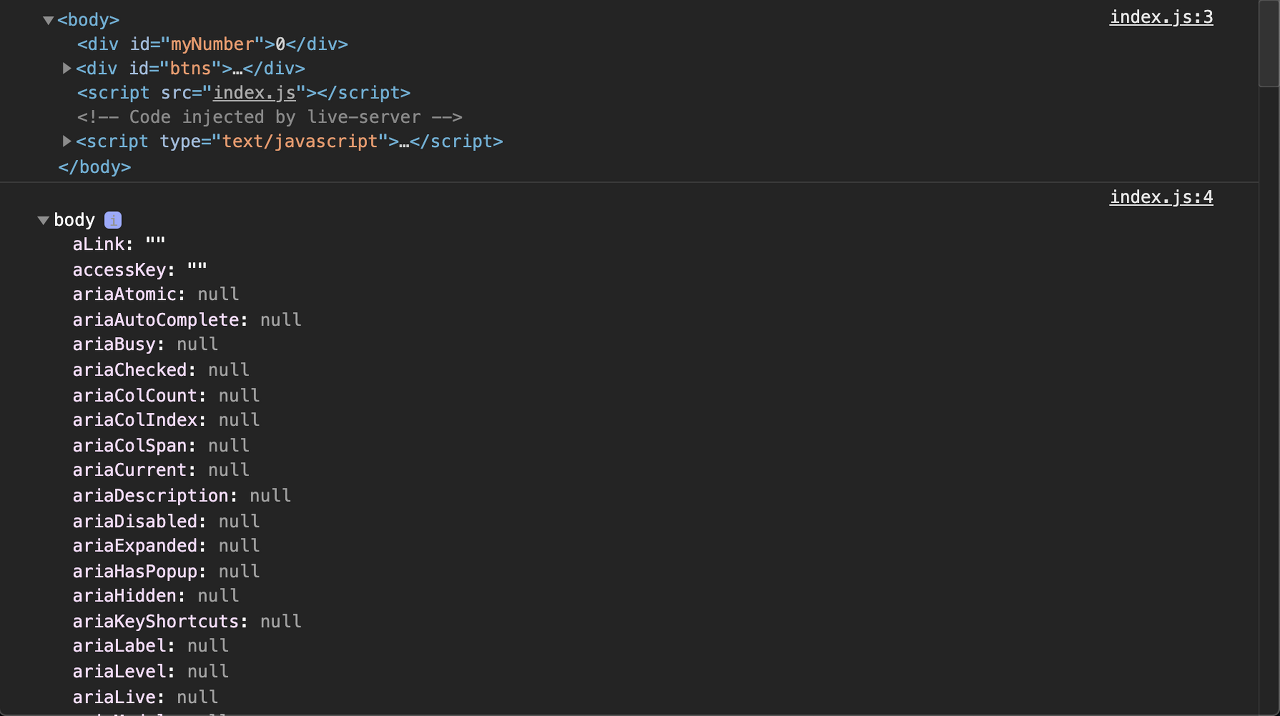Click the ariaHasPopup property row
Viewport: 1280px width, 716px height.
166,571
